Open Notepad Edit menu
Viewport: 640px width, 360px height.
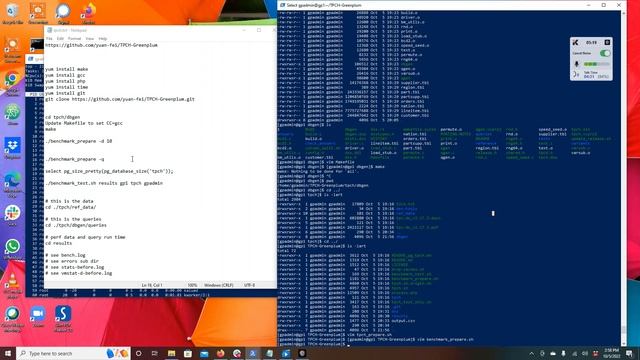tap(60, 38)
